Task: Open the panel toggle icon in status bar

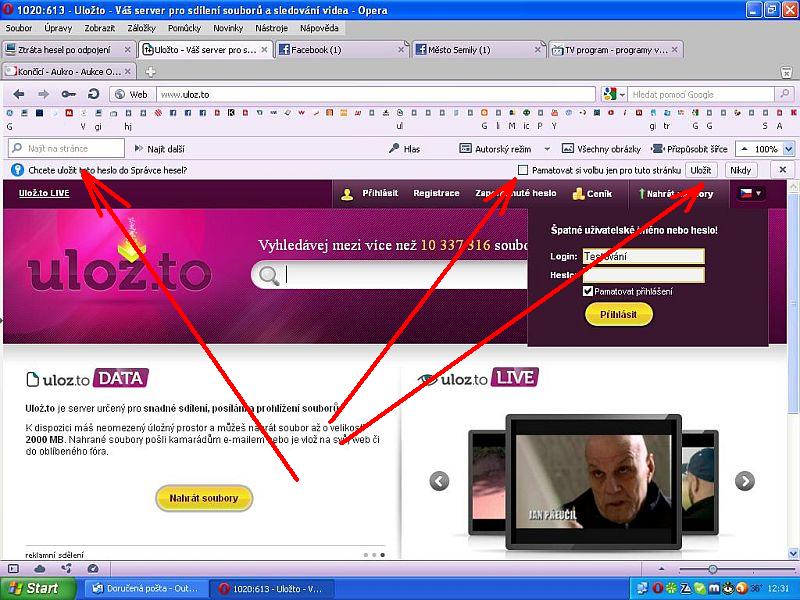Action: pos(13,568)
